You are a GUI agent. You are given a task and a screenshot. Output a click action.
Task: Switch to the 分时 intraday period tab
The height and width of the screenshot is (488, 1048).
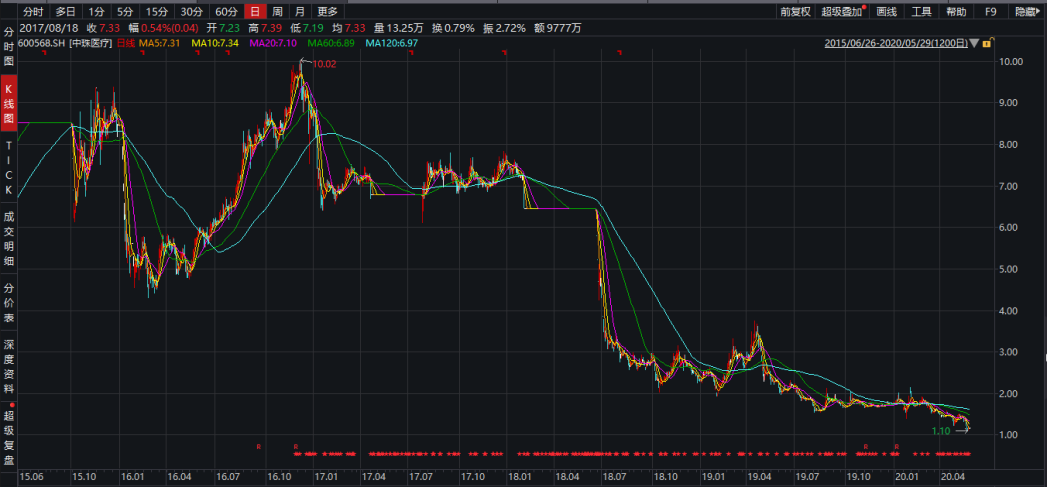coord(33,12)
